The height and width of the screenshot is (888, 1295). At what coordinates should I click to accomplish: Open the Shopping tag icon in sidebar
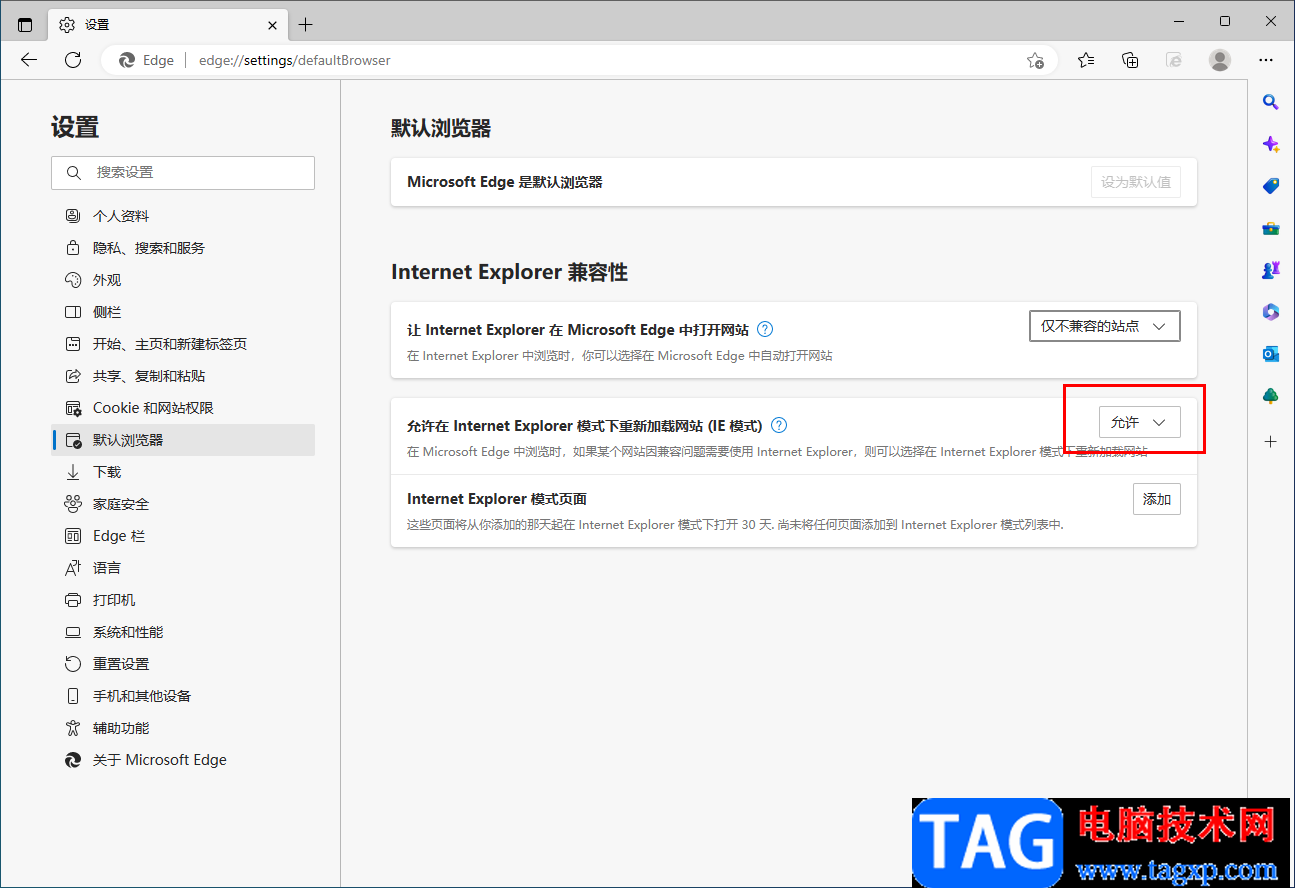[x=1271, y=186]
